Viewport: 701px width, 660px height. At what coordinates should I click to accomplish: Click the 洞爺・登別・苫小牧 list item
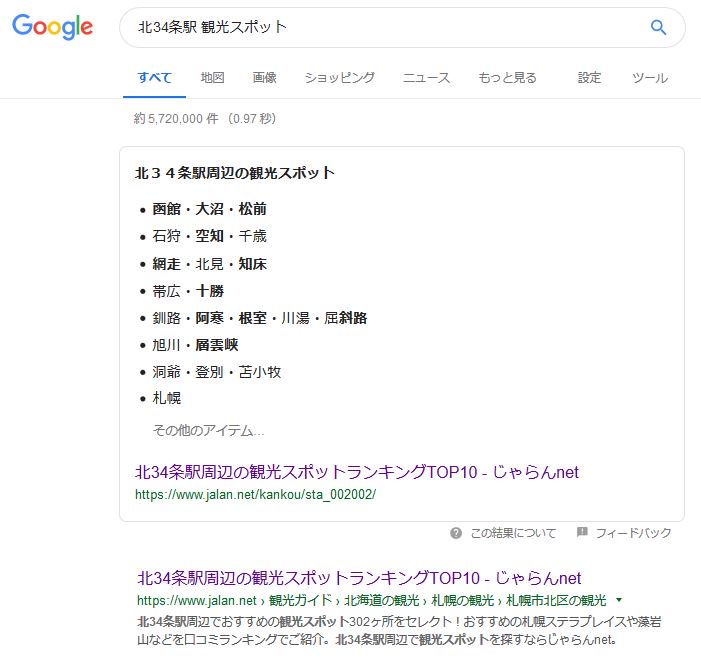coord(216,372)
